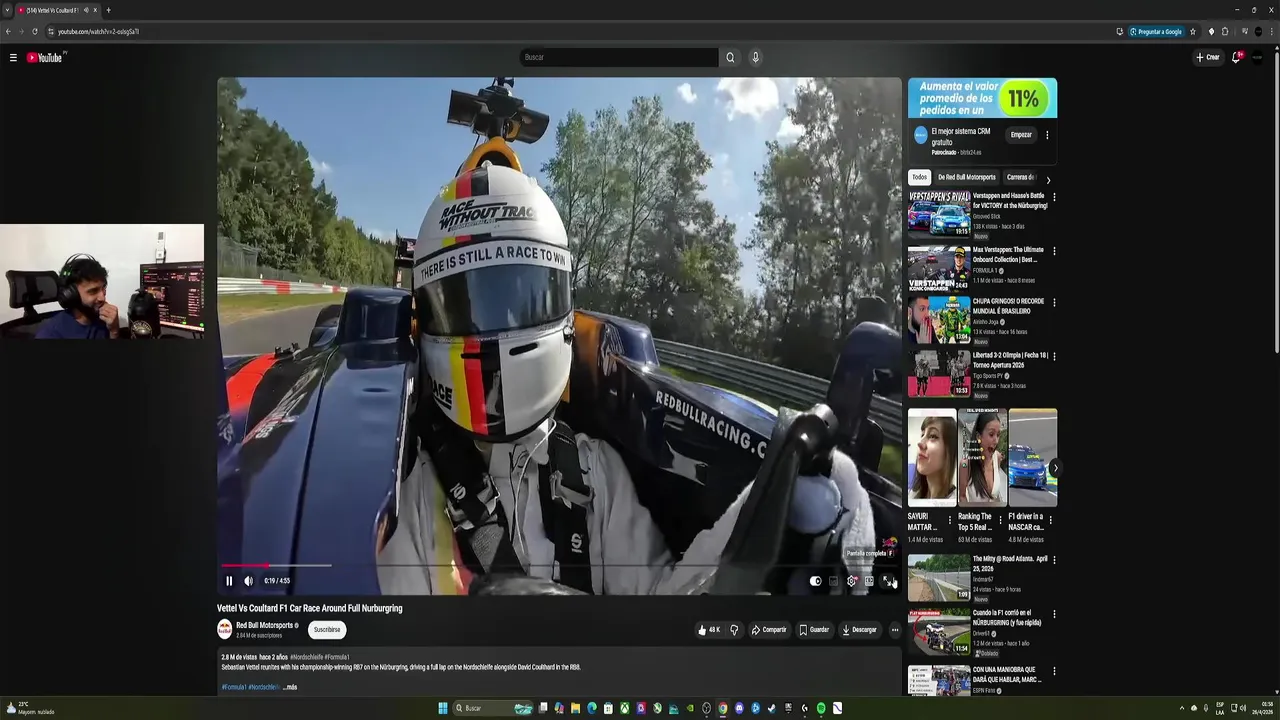Focus the YouTube Buscar search field
This screenshot has height=720, width=1280.
tap(619, 57)
